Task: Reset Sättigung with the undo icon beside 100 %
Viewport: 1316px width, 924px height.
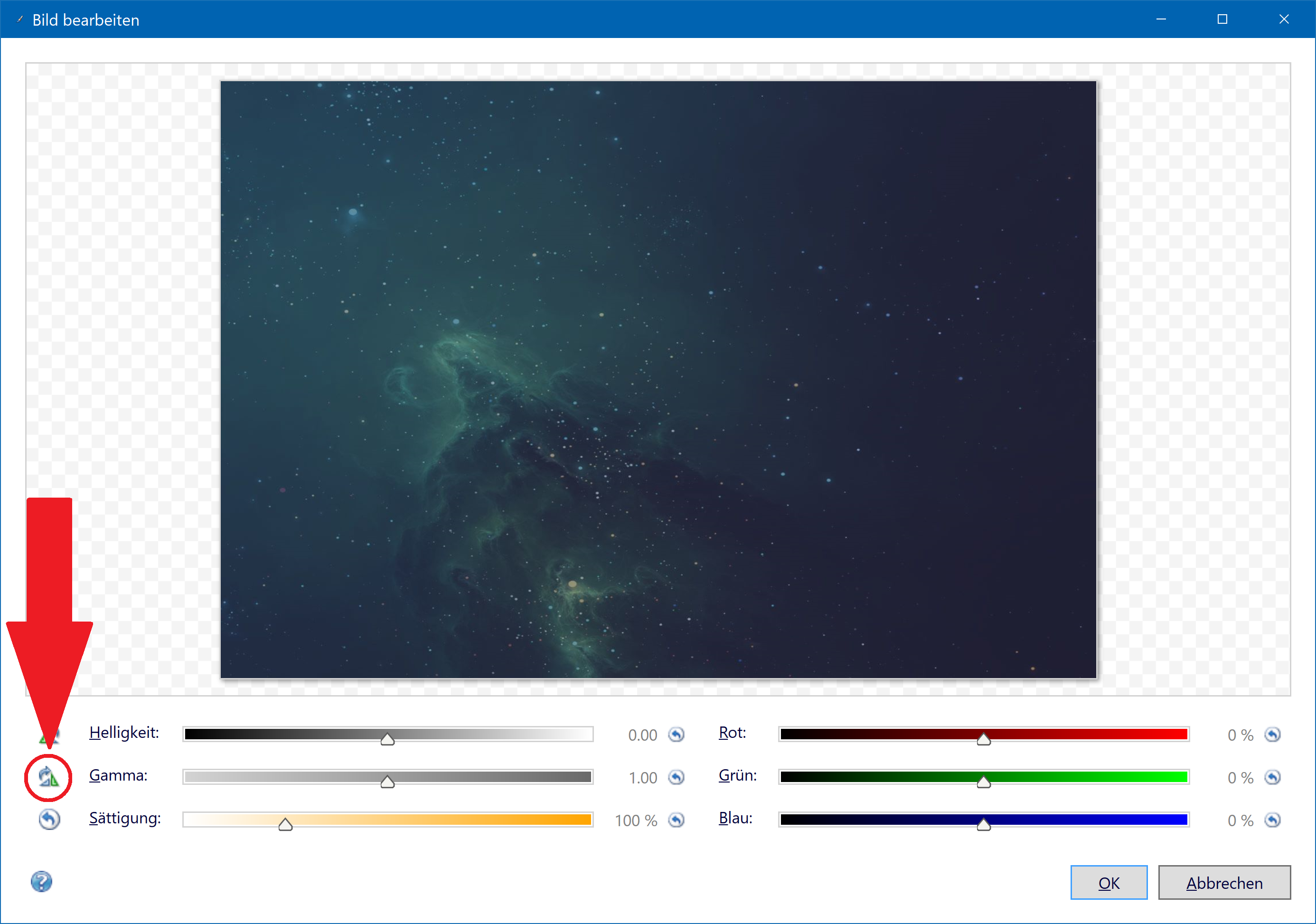Action: 677,820
